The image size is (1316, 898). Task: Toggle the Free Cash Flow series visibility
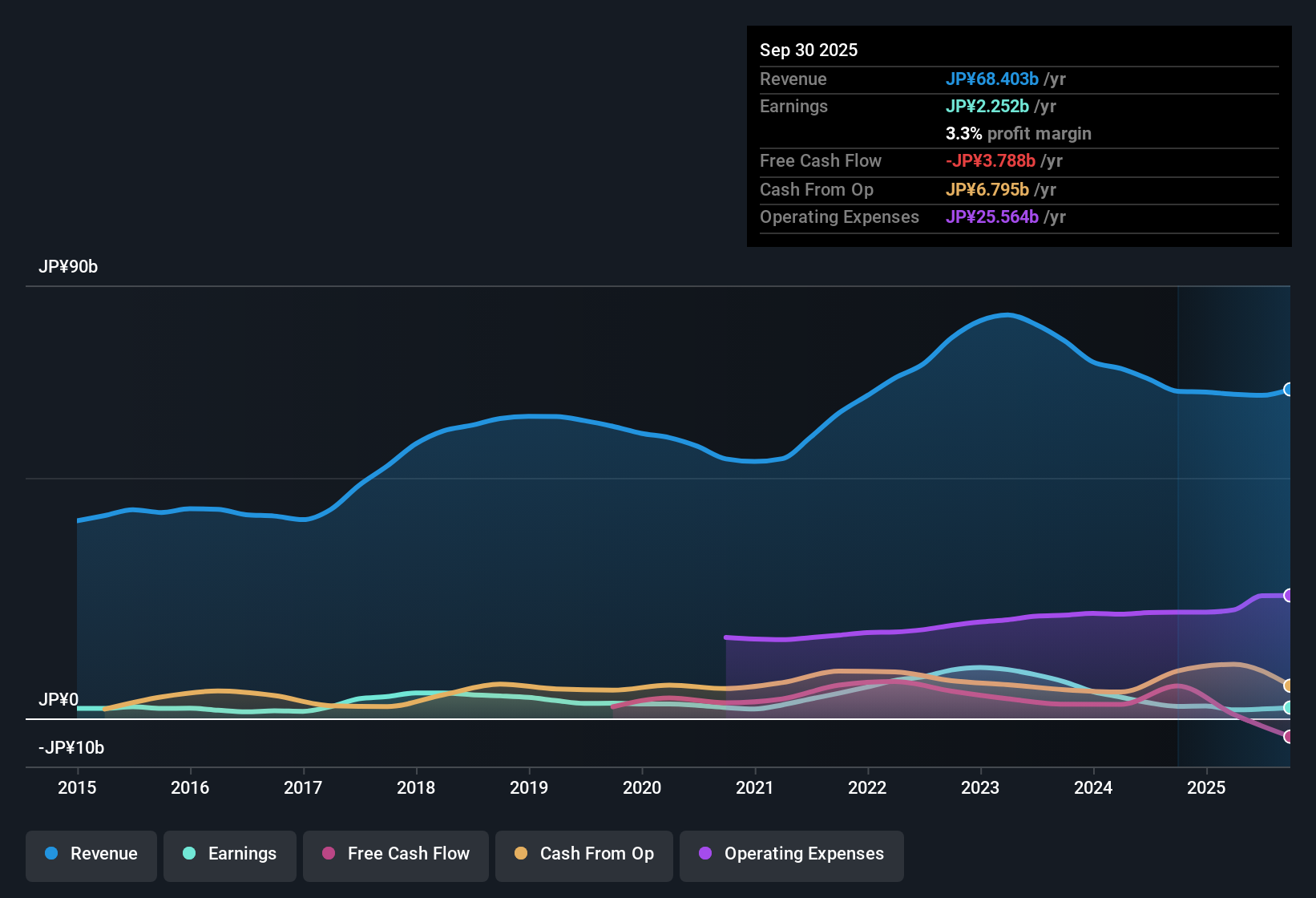[x=395, y=855]
